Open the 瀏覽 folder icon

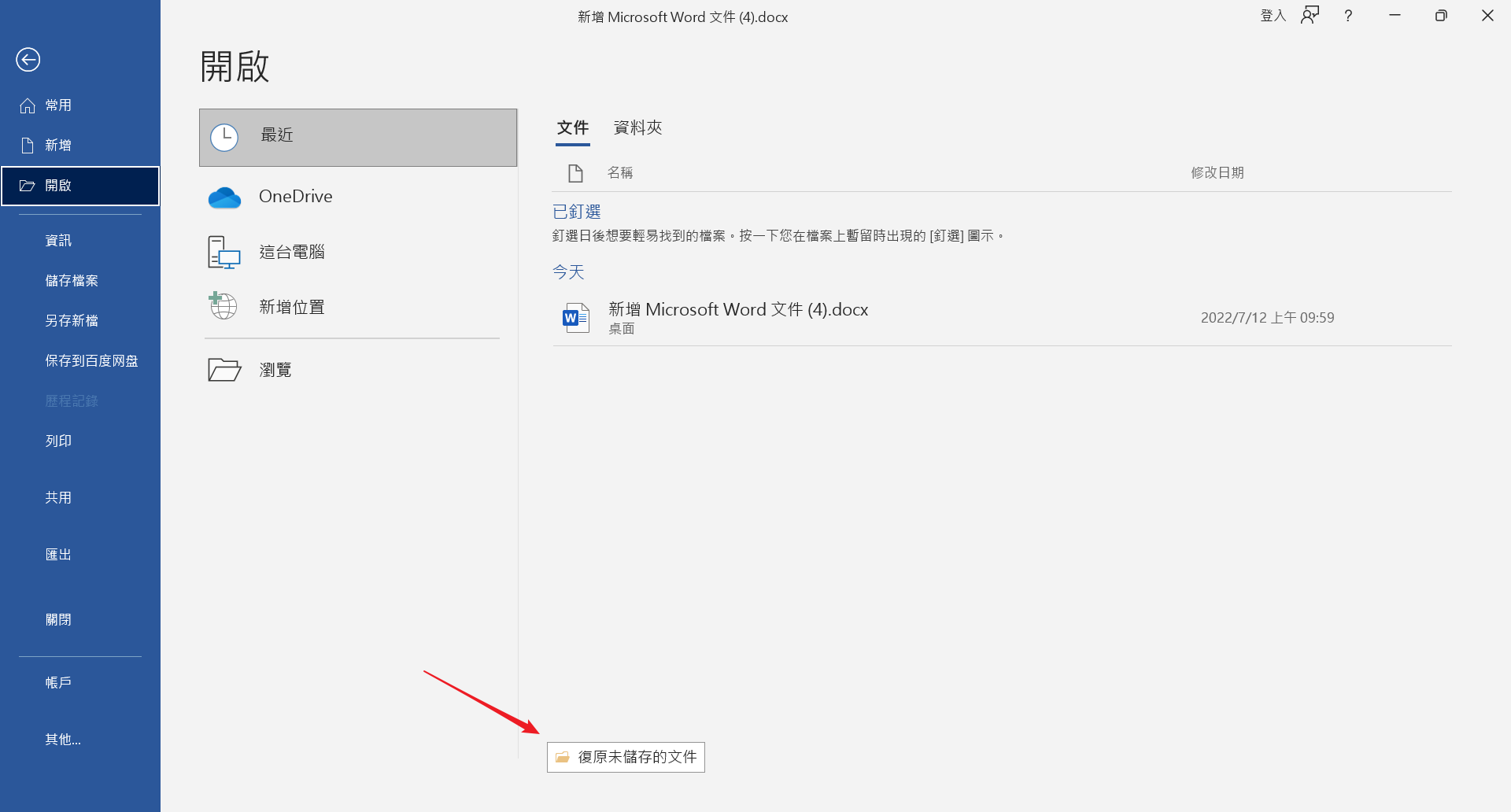224,370
